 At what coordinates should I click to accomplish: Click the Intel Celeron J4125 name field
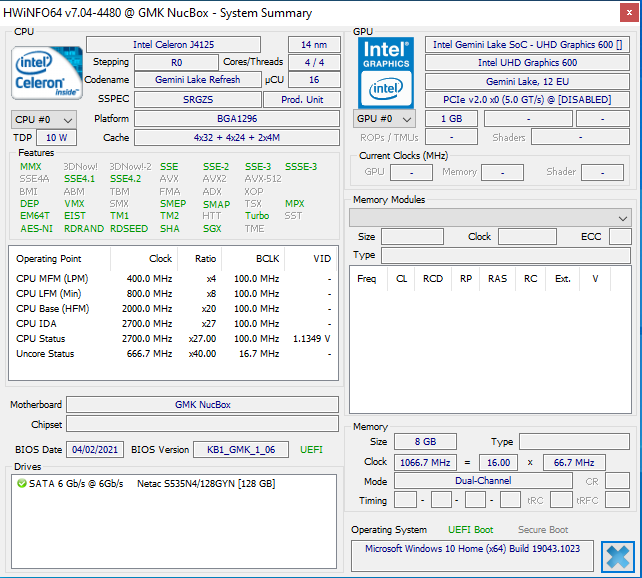click(x=173, y=45)
